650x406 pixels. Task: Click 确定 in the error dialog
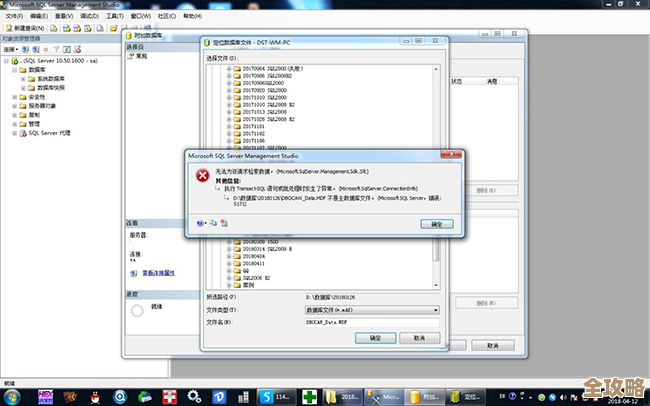(x=436, y=224)
